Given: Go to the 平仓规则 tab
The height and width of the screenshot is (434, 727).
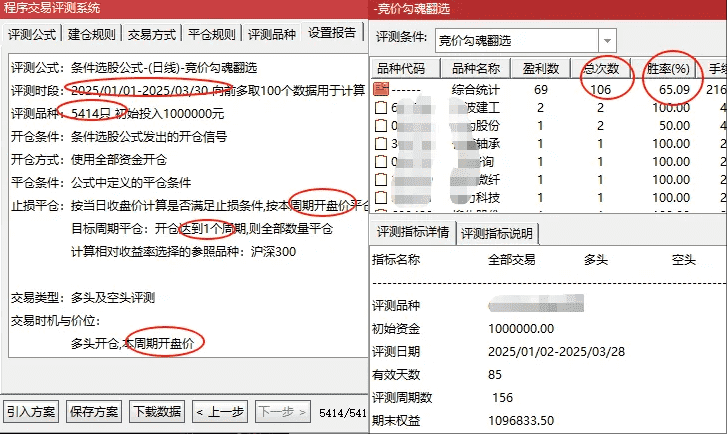Looking at the screenshot, I should (x=212, y=34).
